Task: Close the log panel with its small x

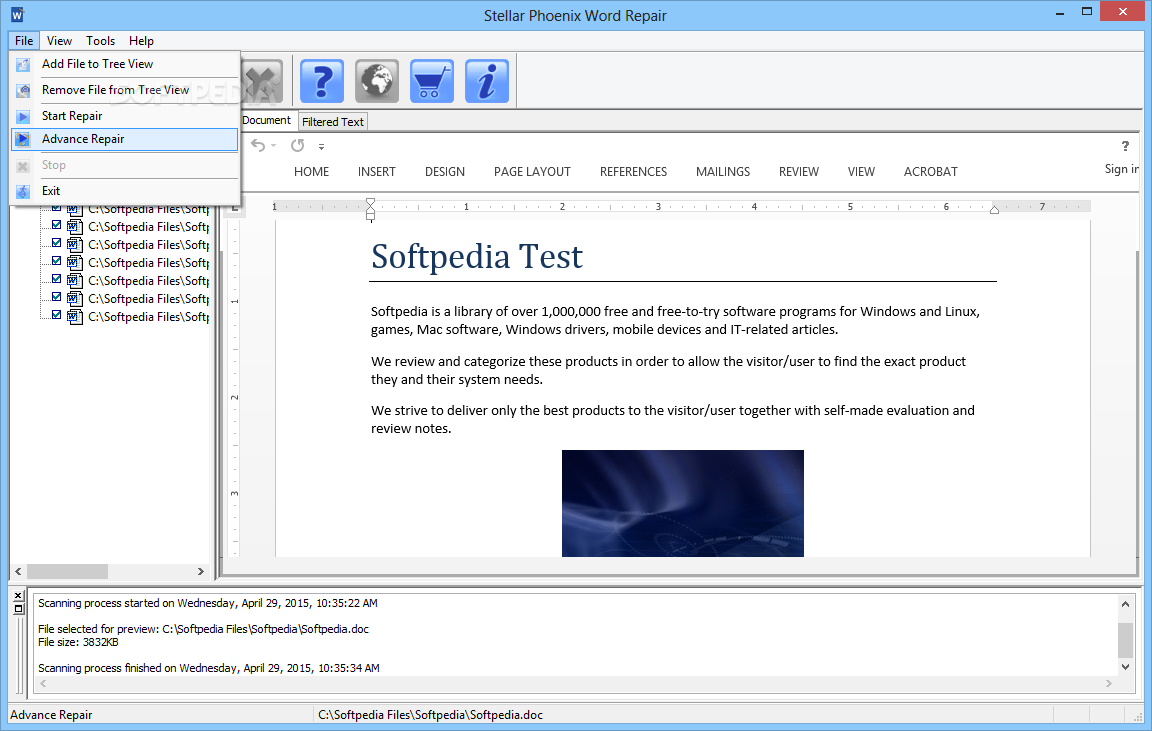Action: (x=18, y=596)
